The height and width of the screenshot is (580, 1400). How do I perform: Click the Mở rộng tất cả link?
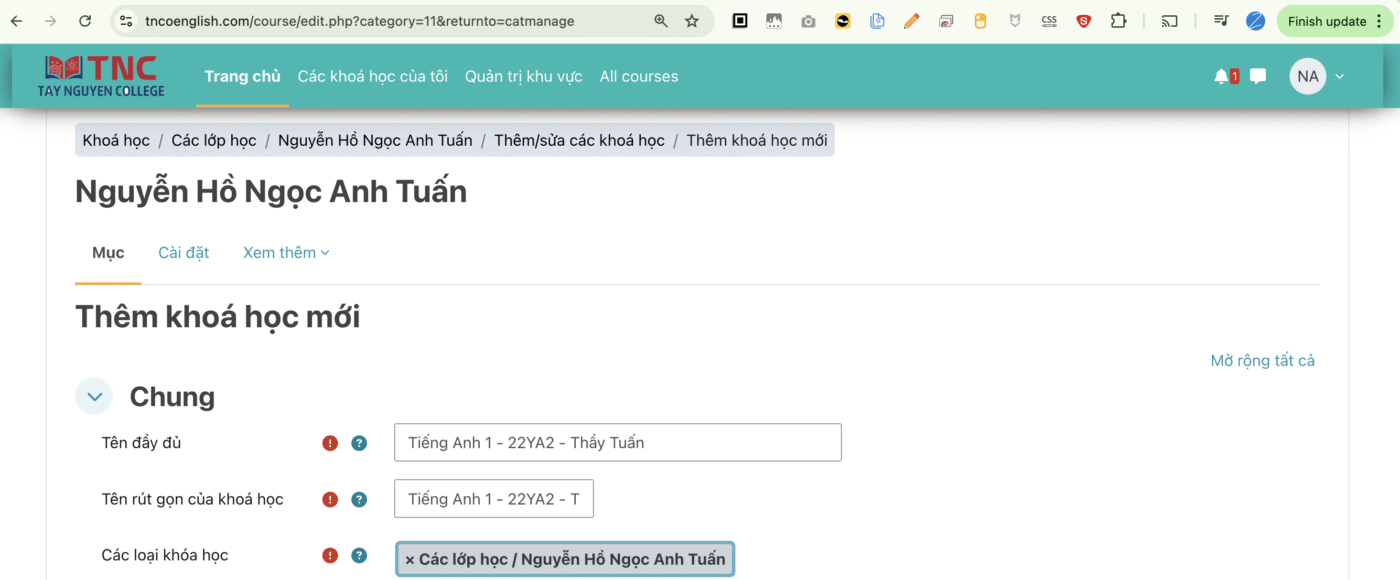point(1262,361)
